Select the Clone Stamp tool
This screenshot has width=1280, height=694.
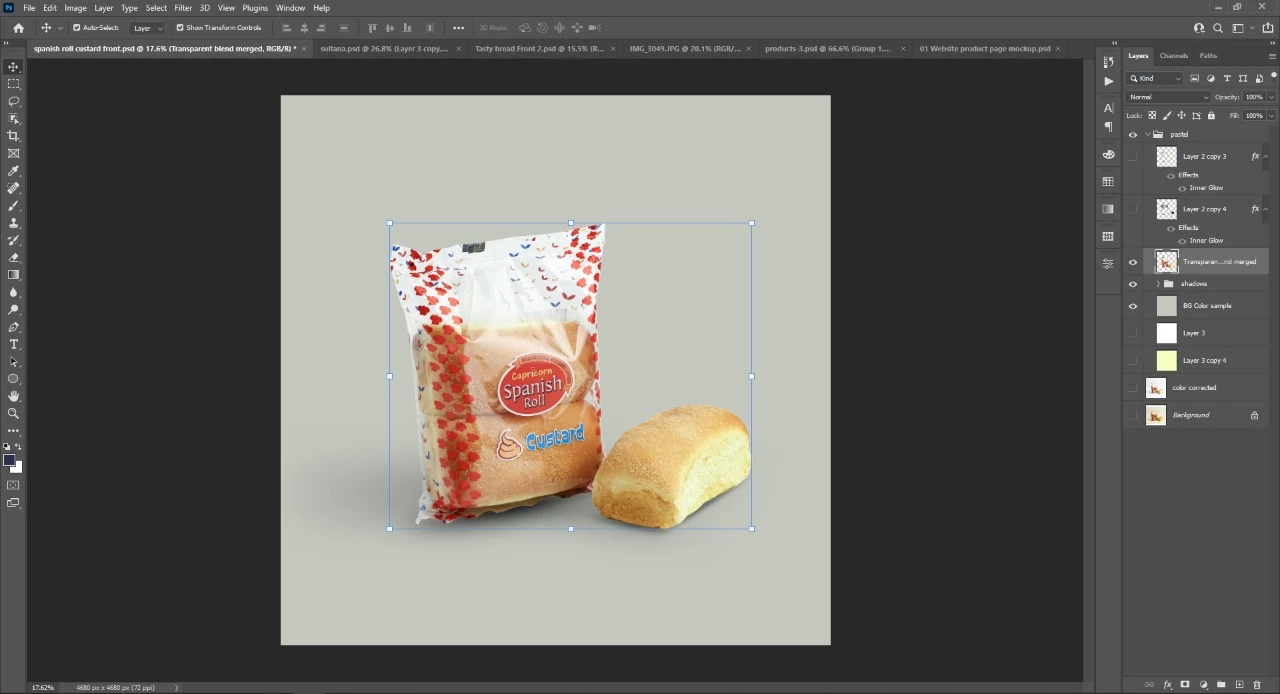[x=13, y=223]
